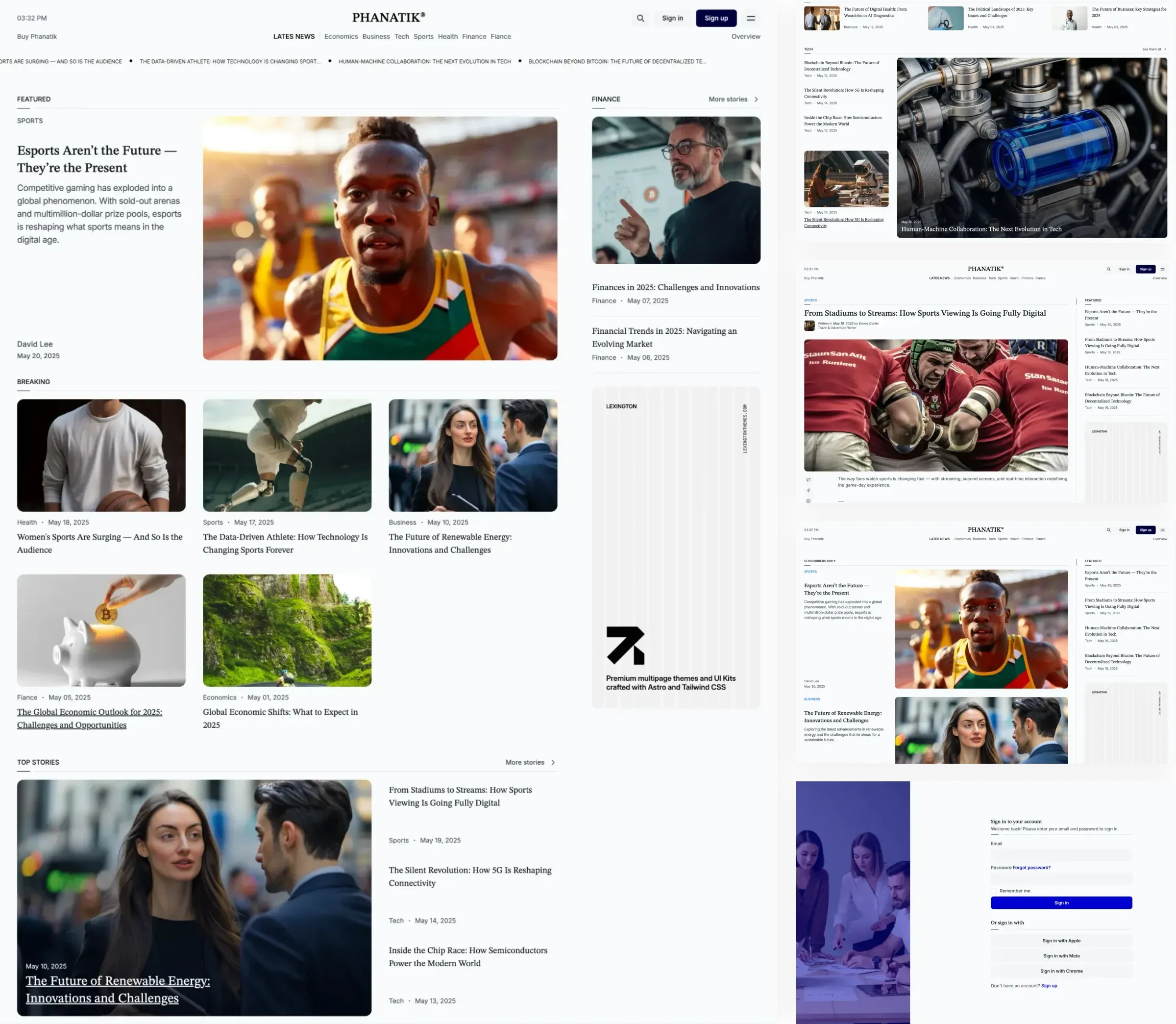Open the Tech item in large homepage nav
The height and width of the screenshot is (1024, 1176).
401,37
